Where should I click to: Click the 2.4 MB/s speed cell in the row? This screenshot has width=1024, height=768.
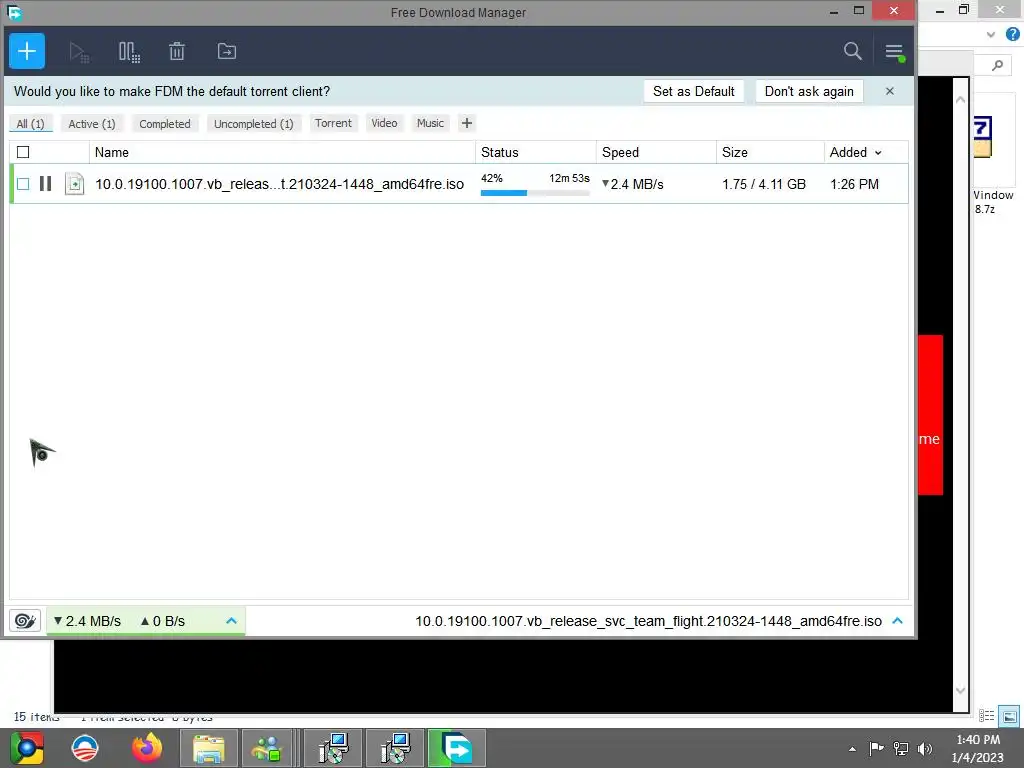632,184
